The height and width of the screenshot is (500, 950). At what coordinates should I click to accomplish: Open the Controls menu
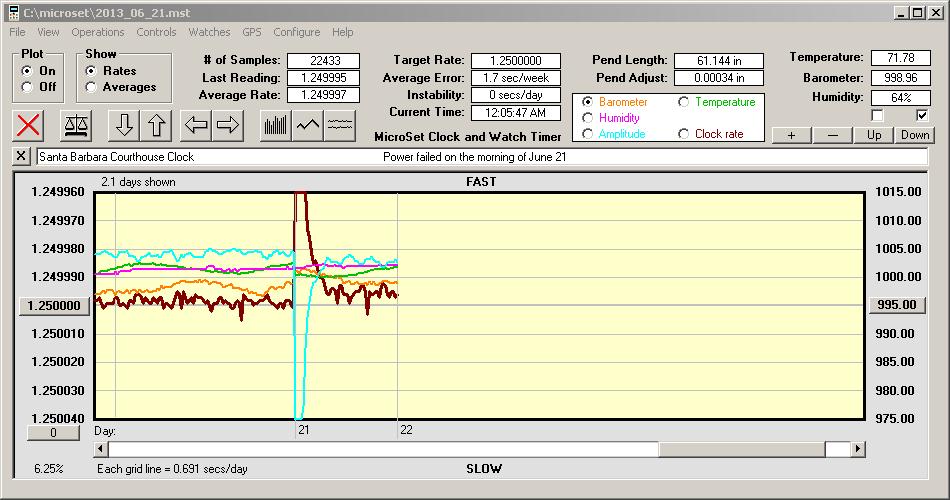[x=156, y=32]
